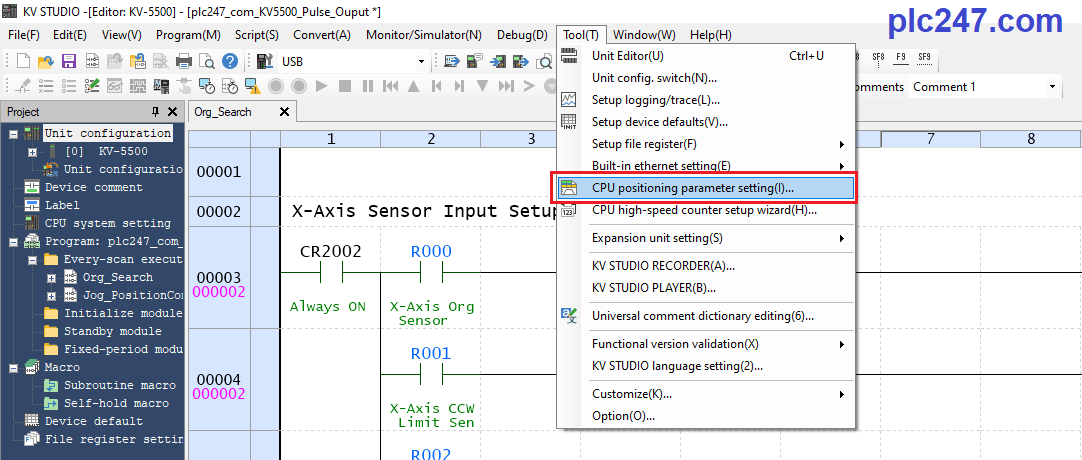Click the Pause button in the simulator toolbar
Screen dimensions: 1082x460
point(368,86)
